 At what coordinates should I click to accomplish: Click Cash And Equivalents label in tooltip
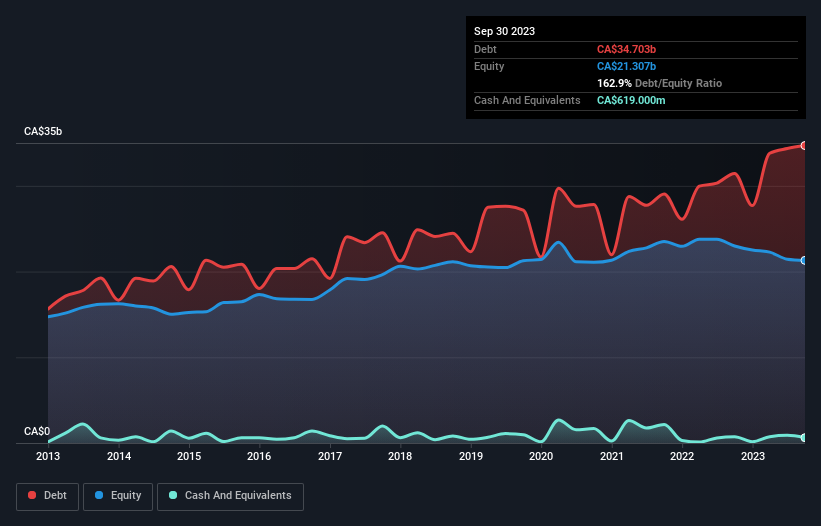click(527, 100)
